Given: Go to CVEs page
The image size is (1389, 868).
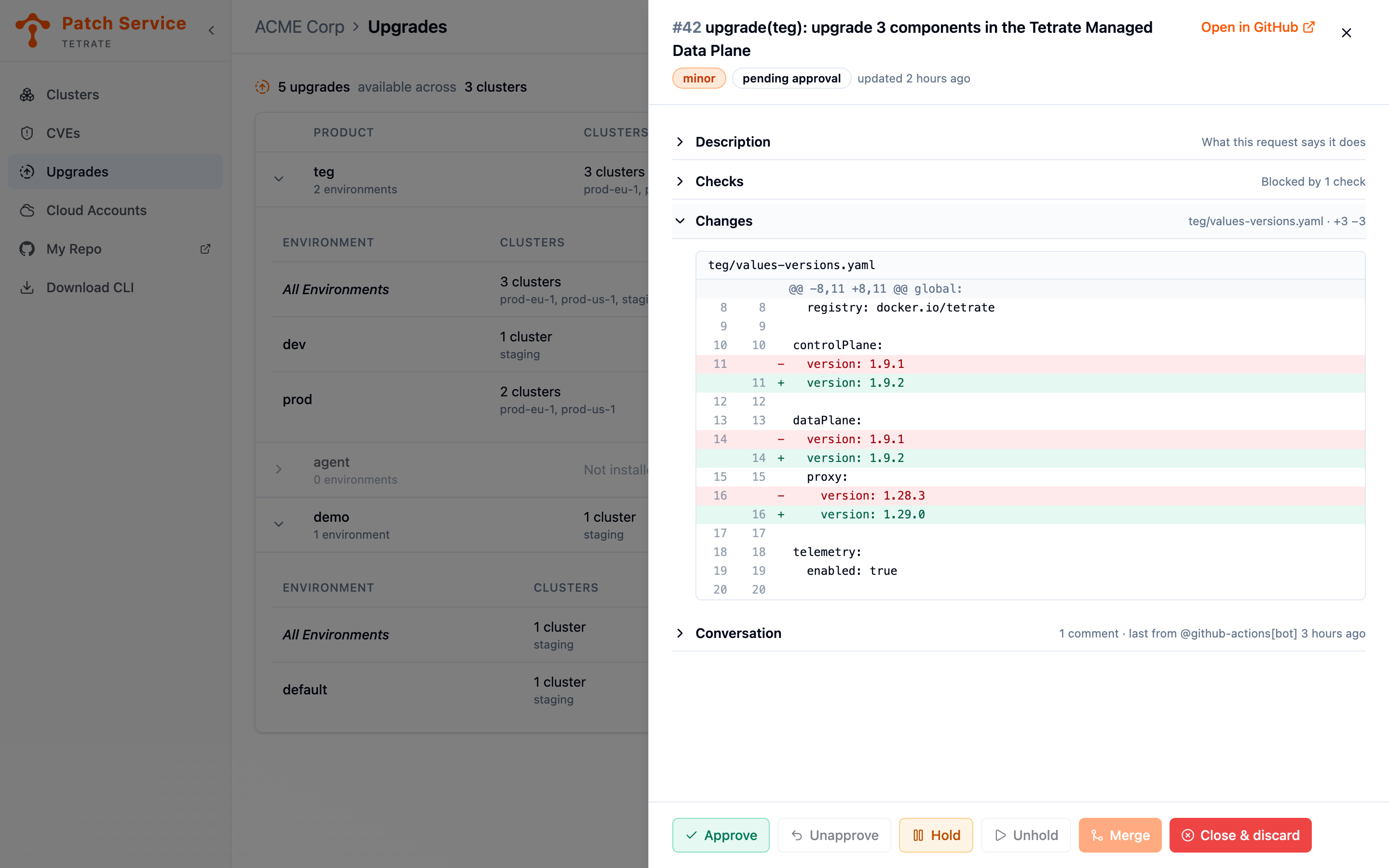Looking at the screenshot, I should click(x=115, y=133).
